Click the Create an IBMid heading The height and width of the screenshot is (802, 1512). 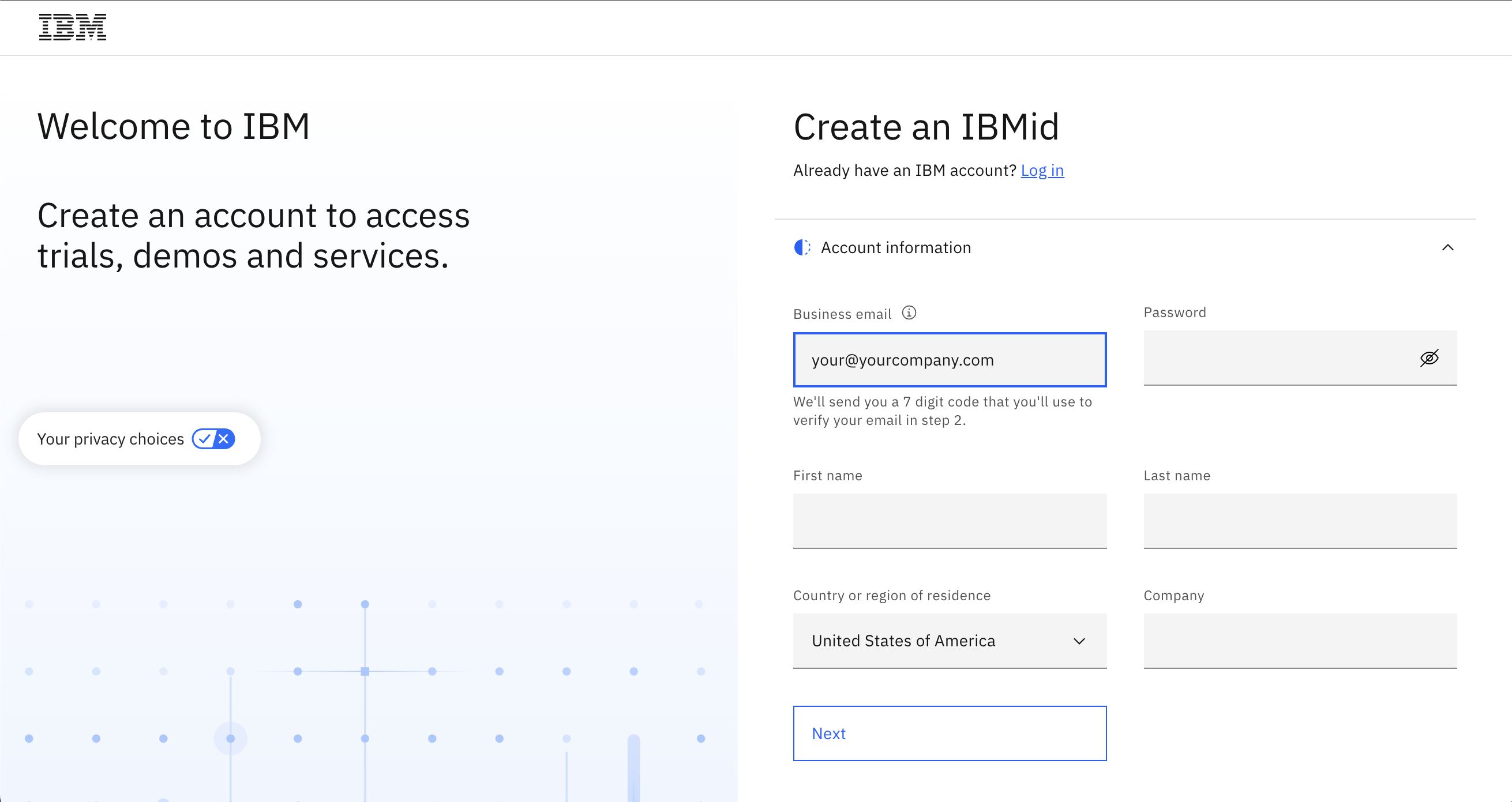point(926,127)
